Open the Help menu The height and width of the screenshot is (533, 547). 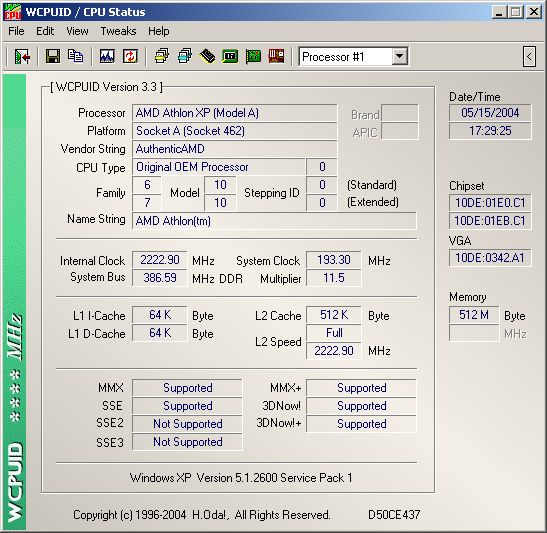[x=158, y=31]
